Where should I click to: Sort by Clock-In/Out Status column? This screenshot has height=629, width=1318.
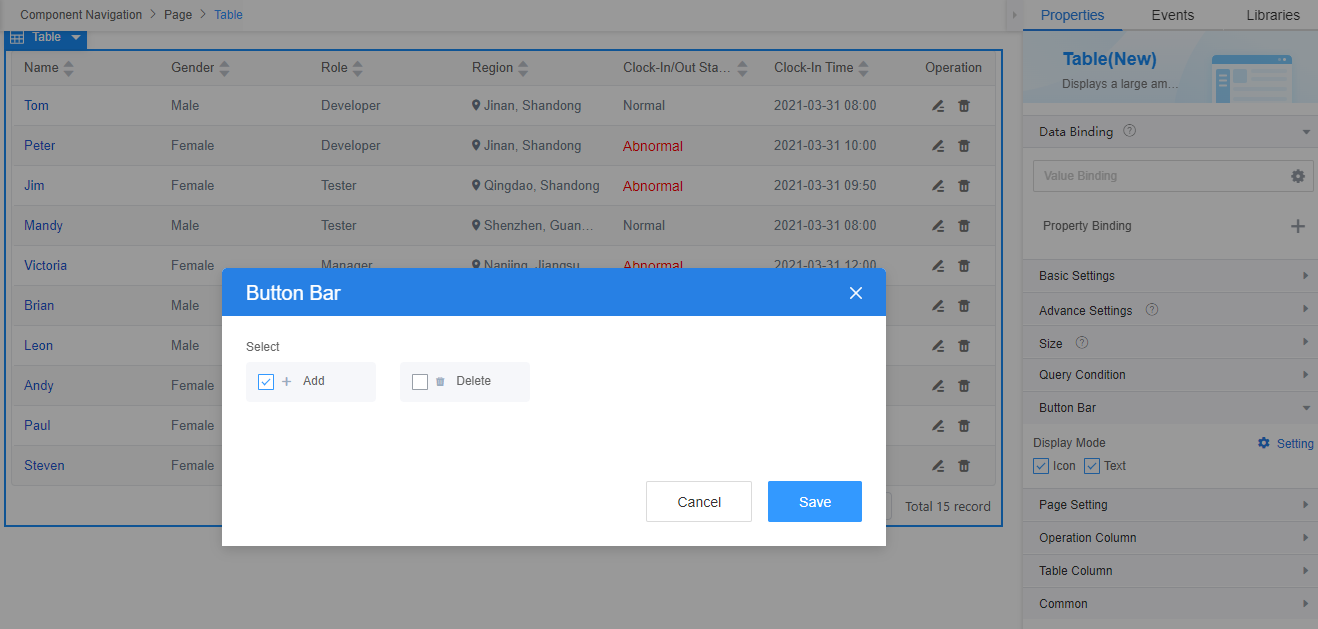tap(742, 68)
